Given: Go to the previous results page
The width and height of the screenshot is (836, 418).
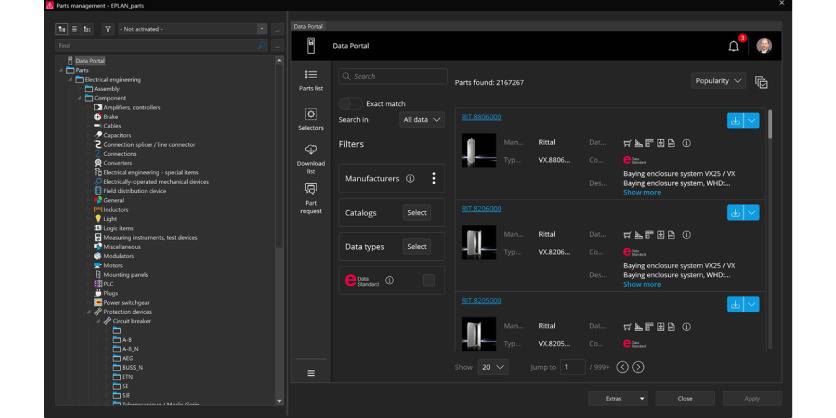Looking at the screenshot, I should tap(622, 367).
